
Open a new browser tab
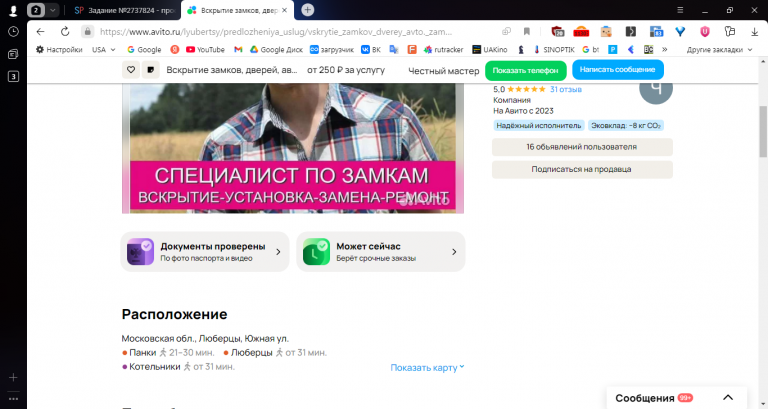coord(308,10)
